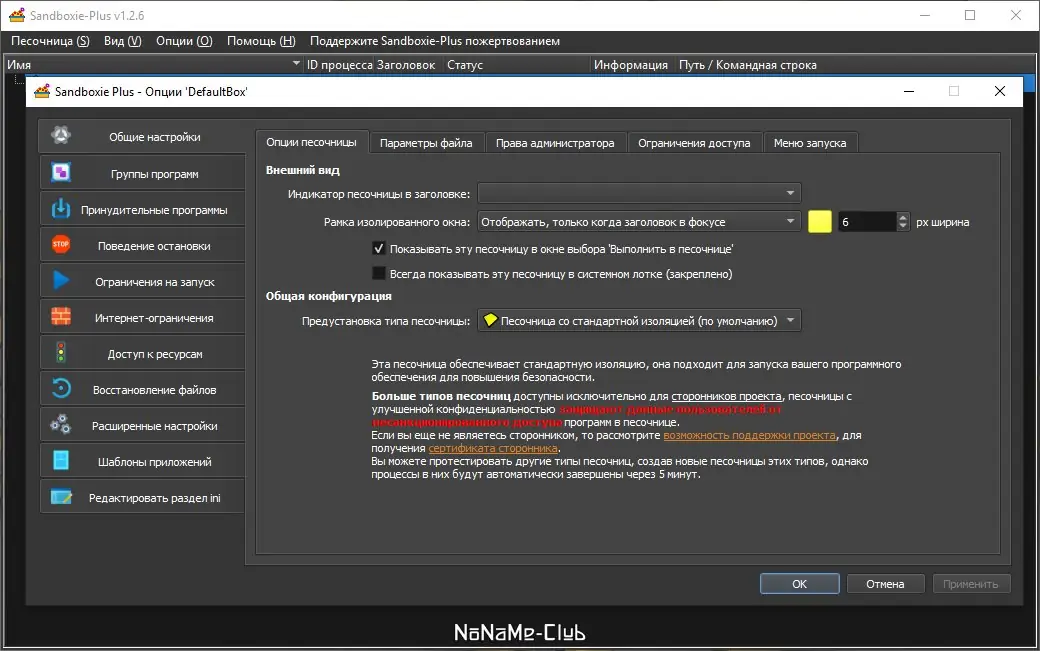Open the Рамка изолированного окна dropdown
1040x651 pixels.
click(639, 221)
